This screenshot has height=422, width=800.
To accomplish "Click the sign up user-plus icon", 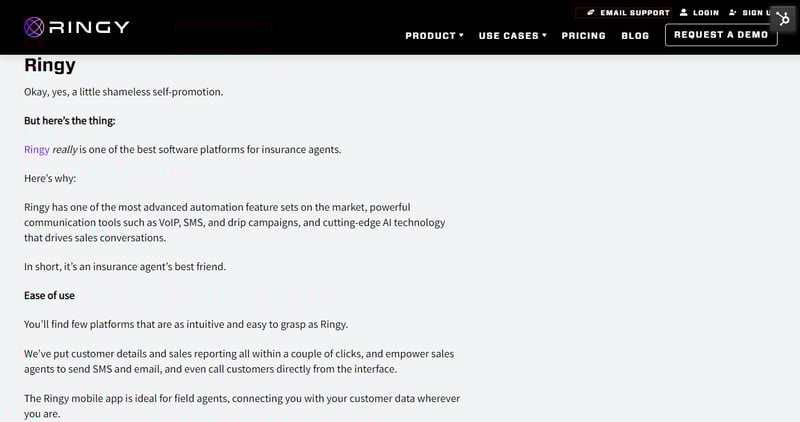I will (x=733, y=12).
